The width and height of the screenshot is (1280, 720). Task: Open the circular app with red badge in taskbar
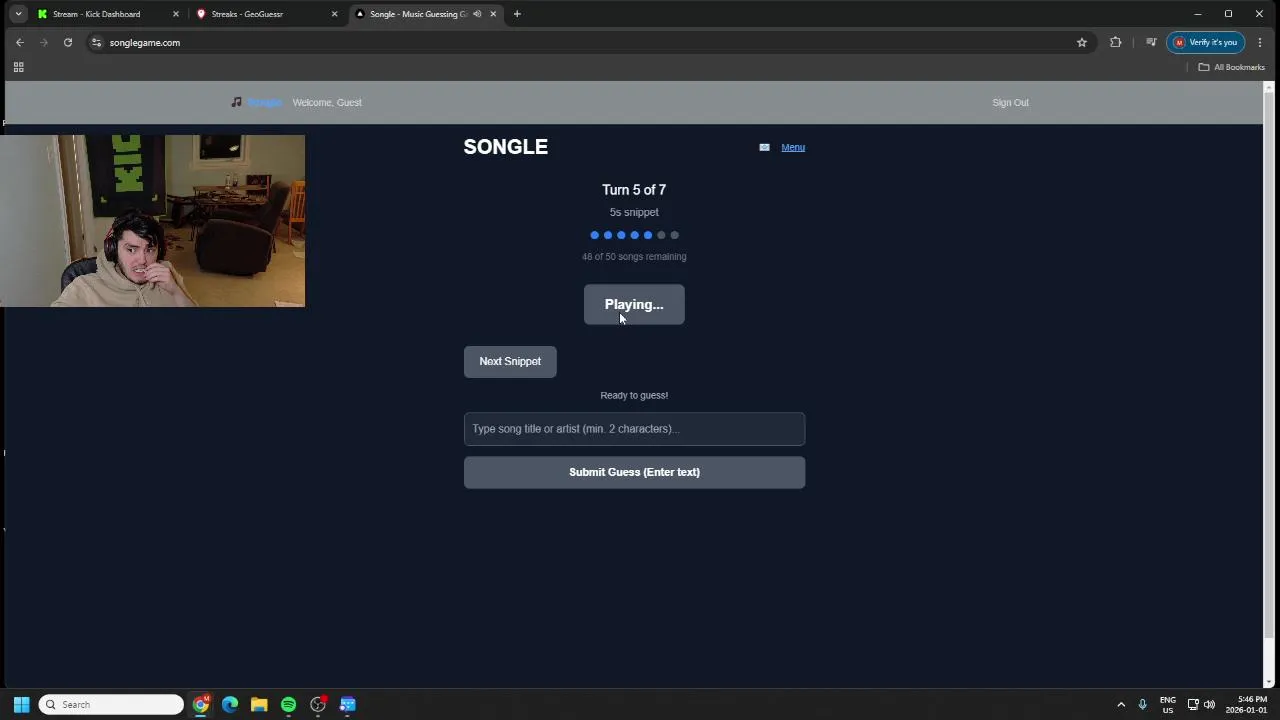click(318, 704)
